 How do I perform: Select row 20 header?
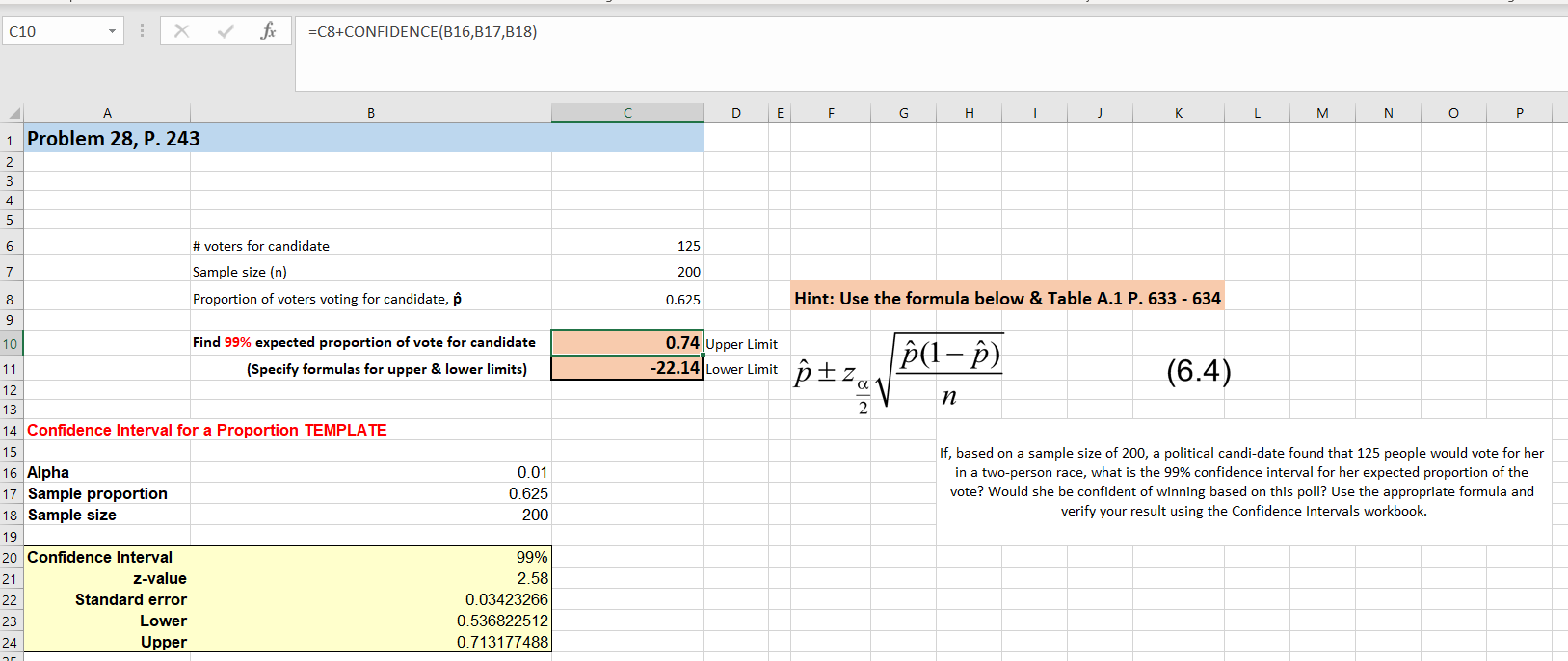click(11, 557)
